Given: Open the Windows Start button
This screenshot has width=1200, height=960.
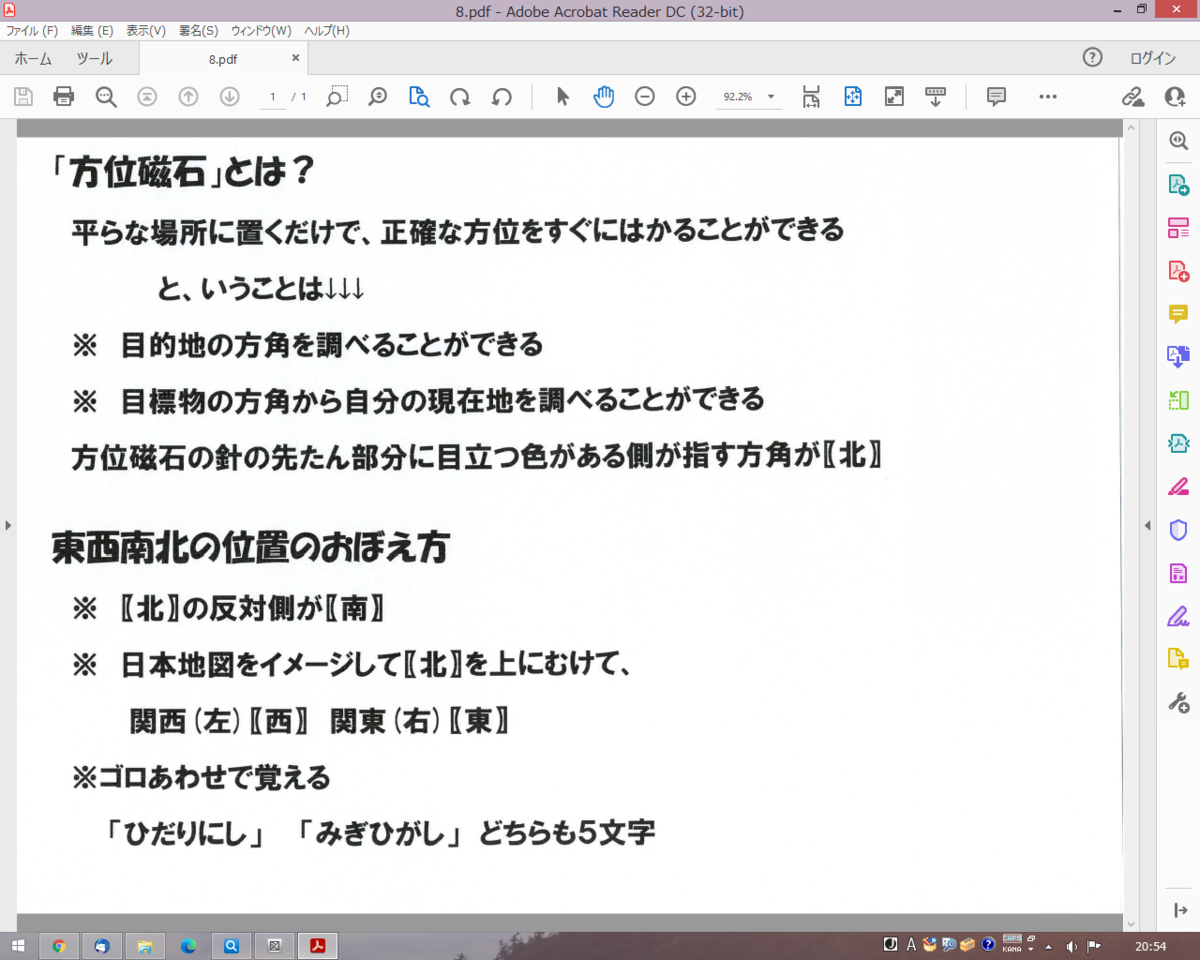Looking at the screenshot, I should [18, 945].
